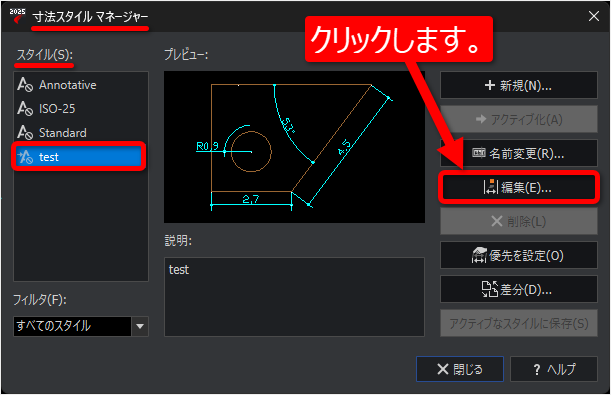
Task: Close the 寸法スタイル マネージャー window
Action: point(594,16)
